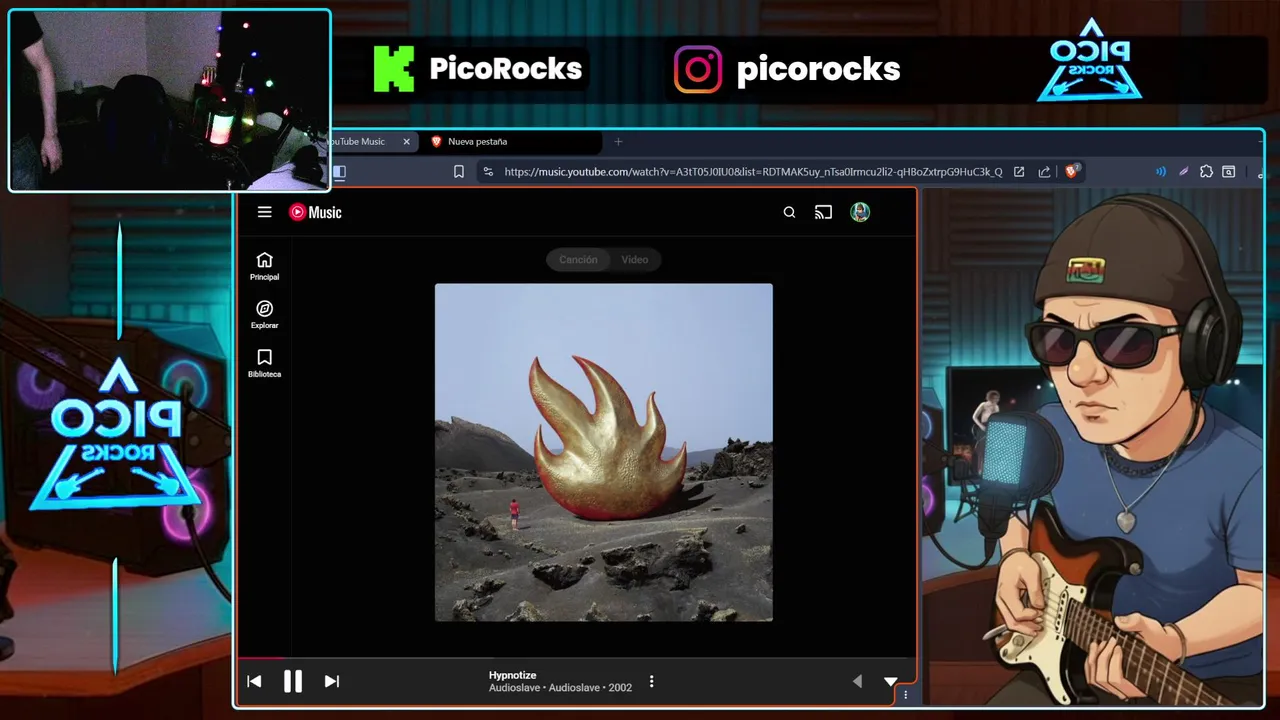
Task: Open the Brave Shields lion icon
Action: pos(1072,172)
